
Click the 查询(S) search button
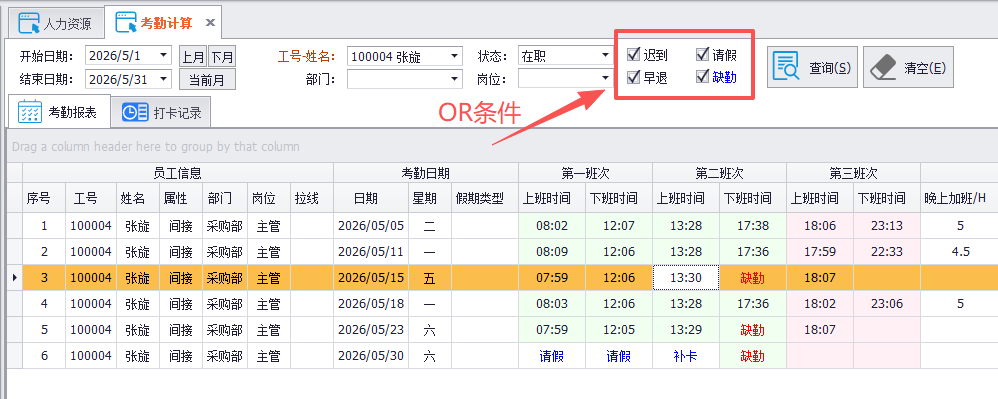coord(812,67)
